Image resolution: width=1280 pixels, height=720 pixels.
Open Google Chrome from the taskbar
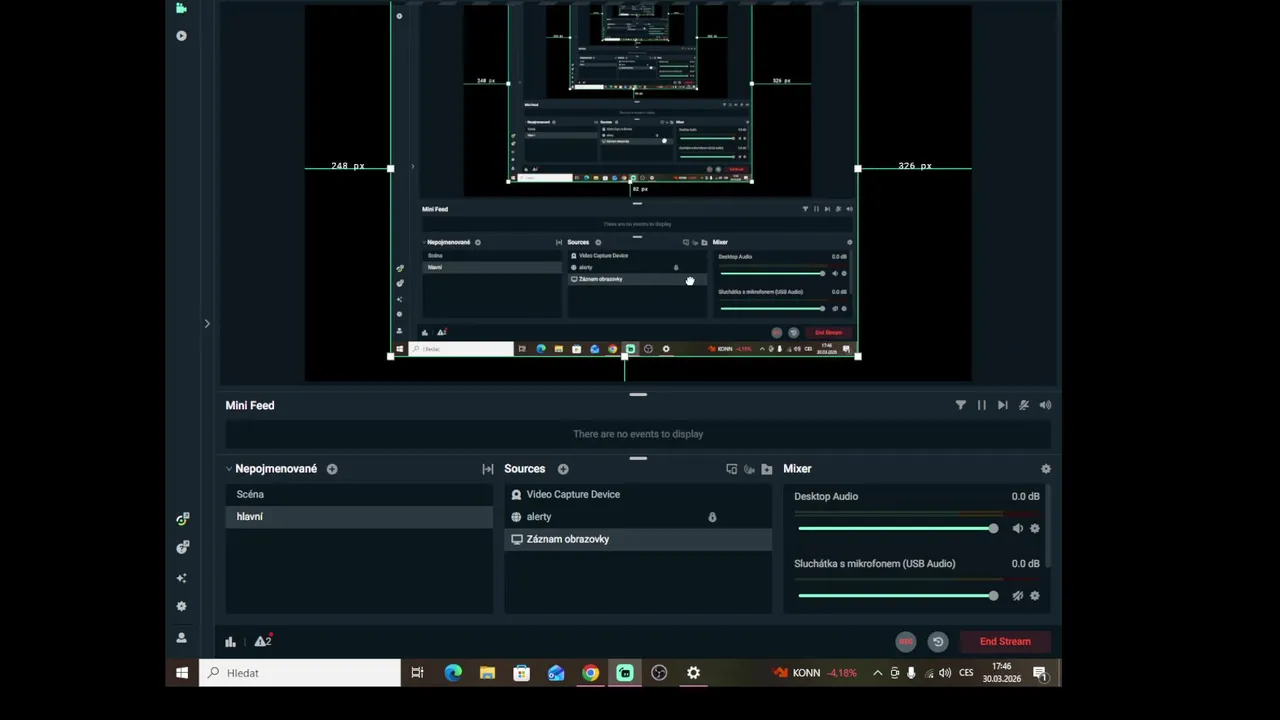[x=591, y=673]
